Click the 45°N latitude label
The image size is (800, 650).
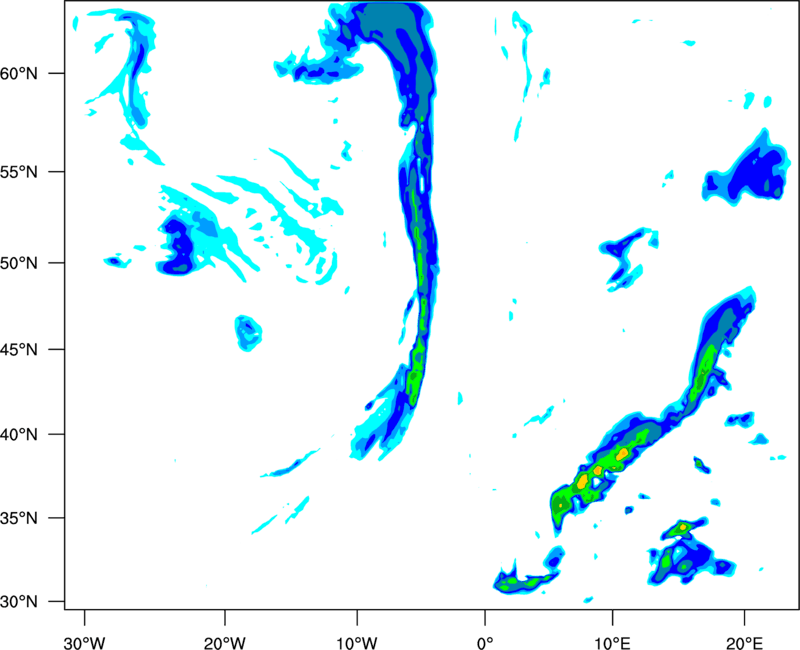19,349
